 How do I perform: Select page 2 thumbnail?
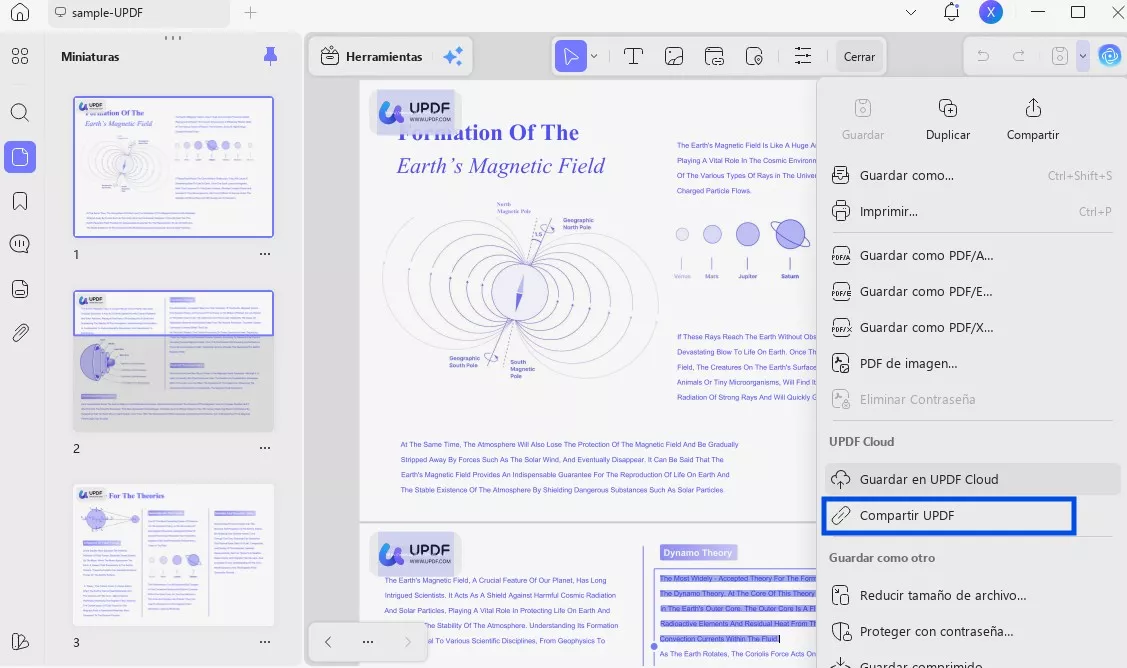point(173,361)
